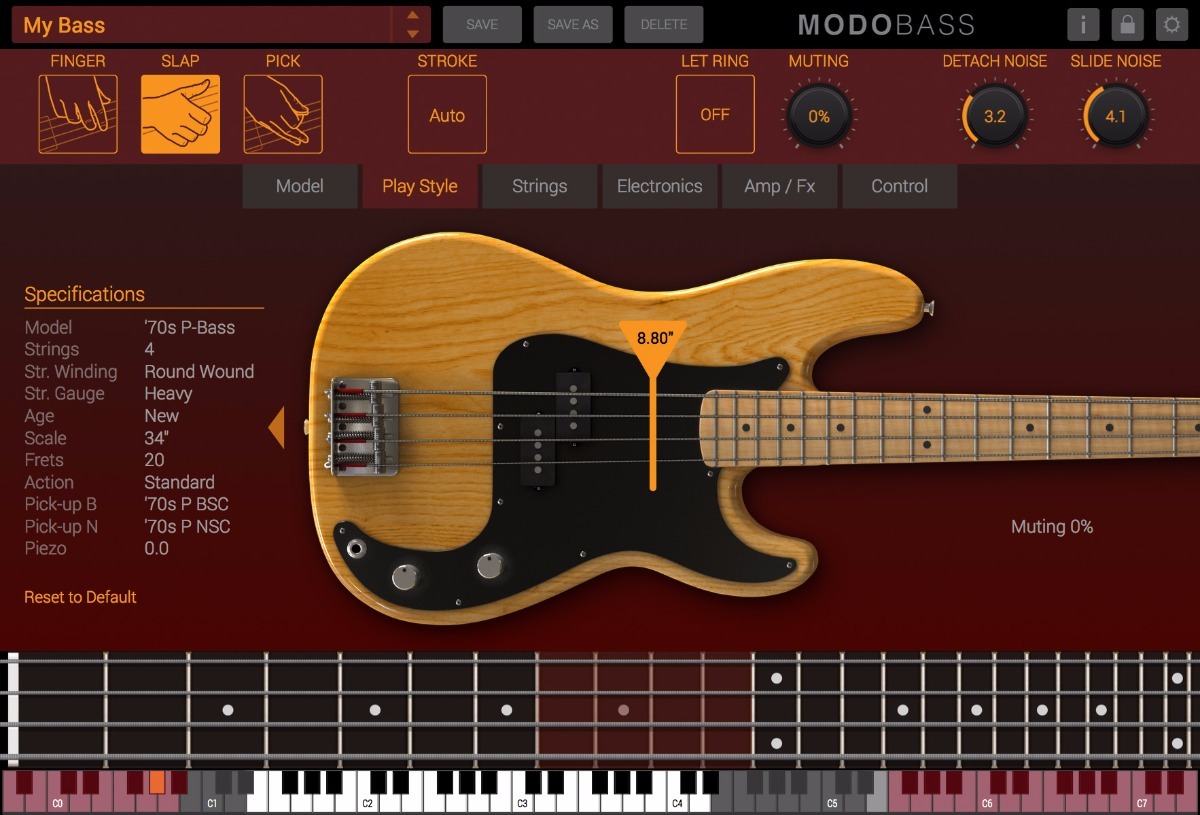1200x815 pixels.
Task: Click the DELETE preset button
Action: [x=664, y=25]
